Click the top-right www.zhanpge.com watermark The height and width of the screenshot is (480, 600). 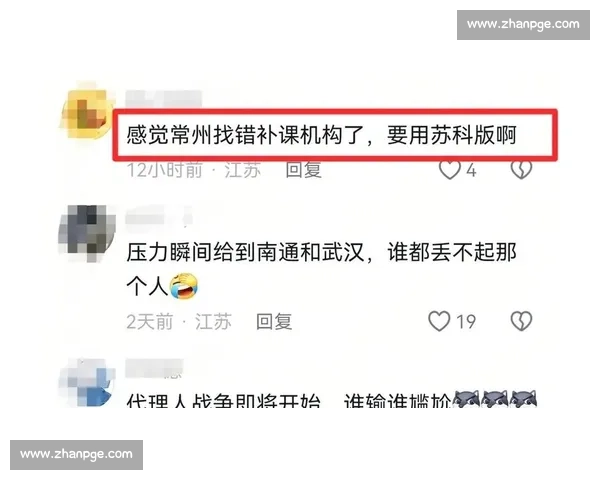coord(523,25)
